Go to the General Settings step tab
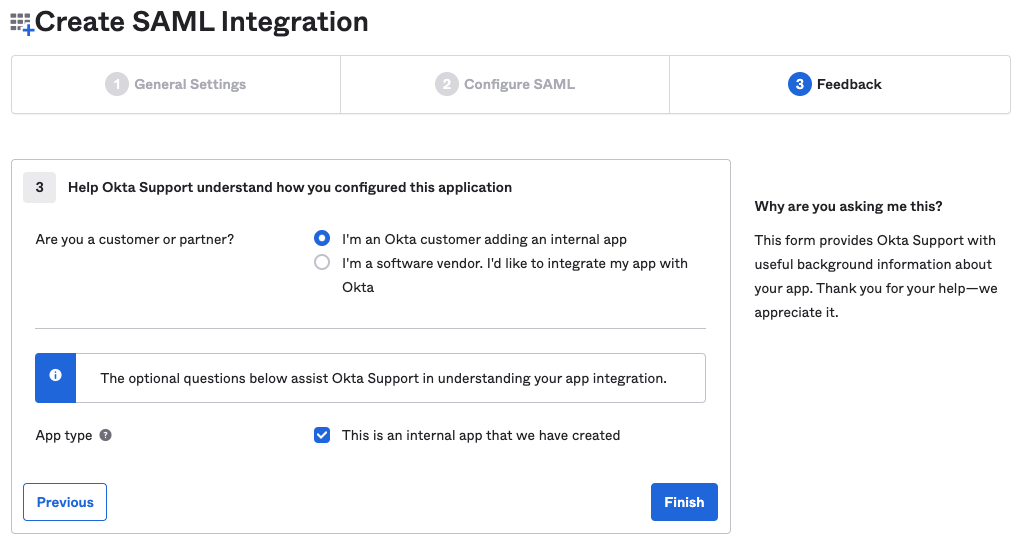Viewport: 1022px width, 545px height. click(176, 85)
